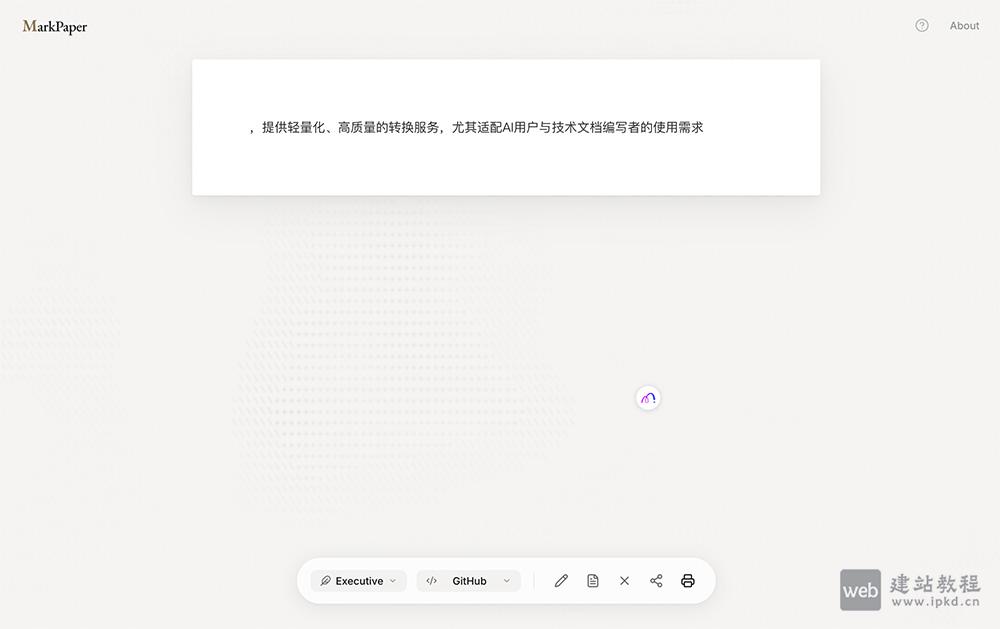Open the document icon in the toolbar
The width and height of the screenshot is (1000, 629).
(x=593, y=581)
